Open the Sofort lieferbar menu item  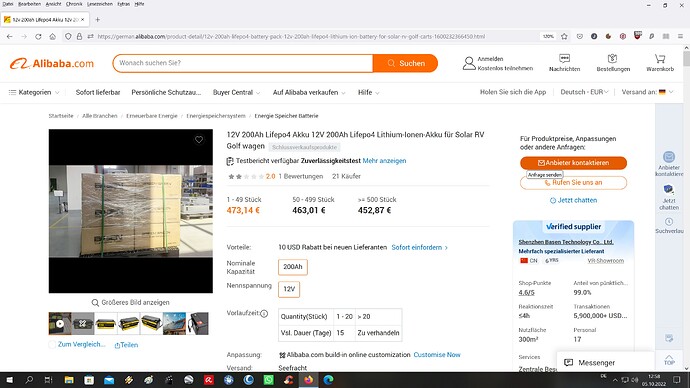pyautogui.click(x=98, y=92)
